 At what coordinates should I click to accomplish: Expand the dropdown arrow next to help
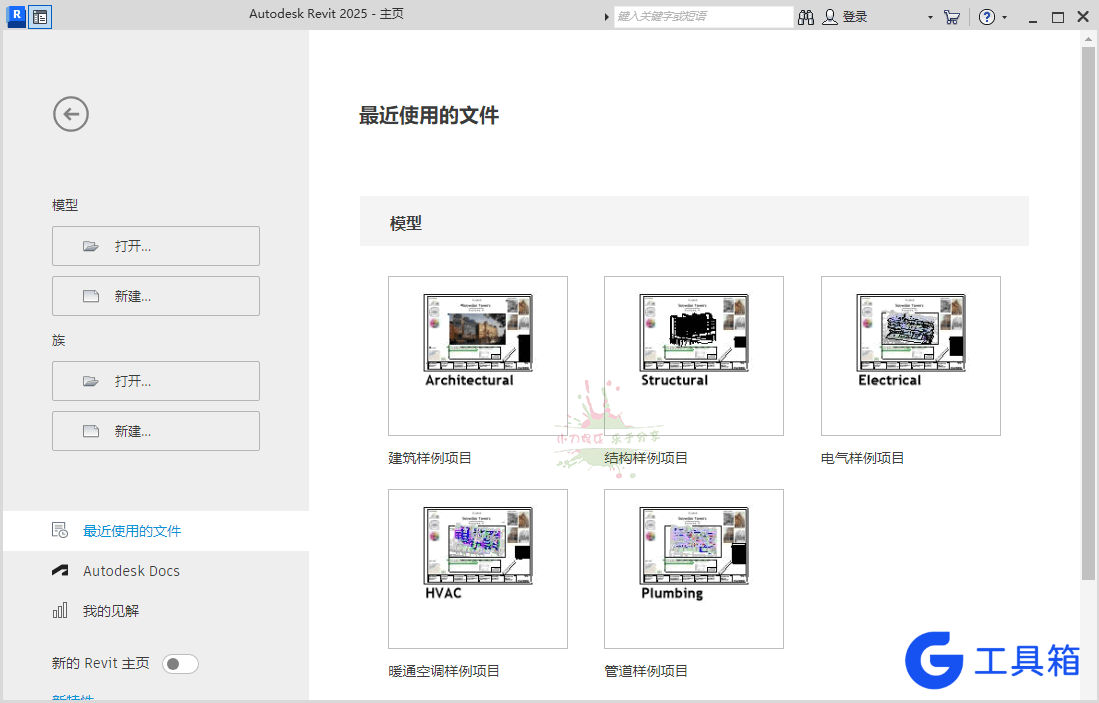pyautogui.click(x=1004, y=18)
